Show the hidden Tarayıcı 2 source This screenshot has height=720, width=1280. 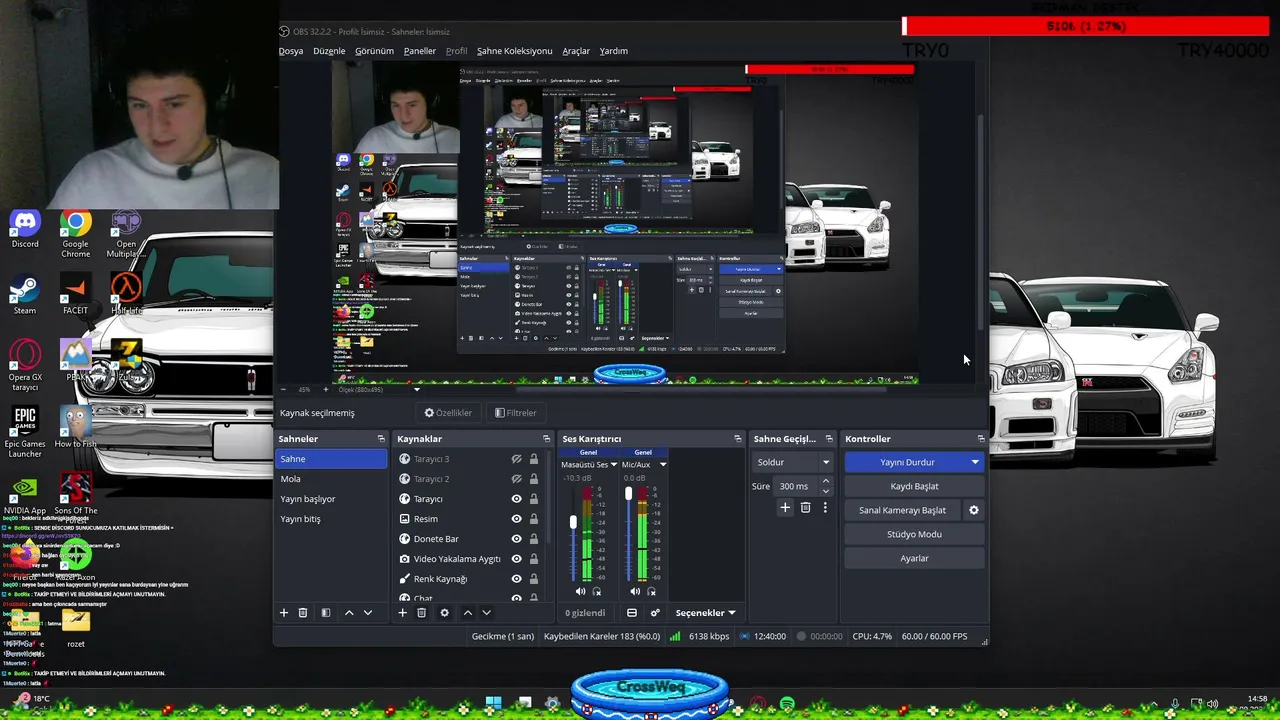[517, 479]
